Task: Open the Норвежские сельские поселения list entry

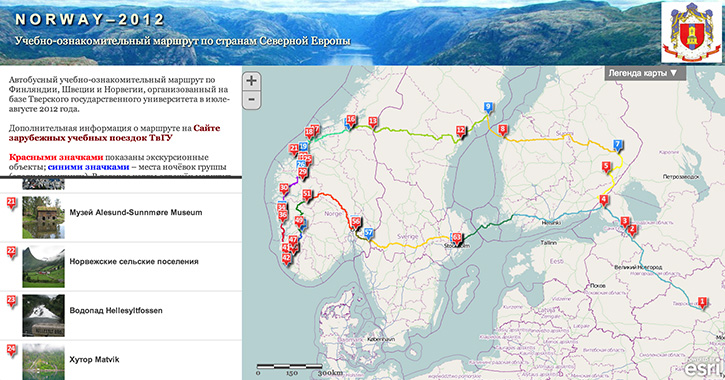Action: (121, 266)
